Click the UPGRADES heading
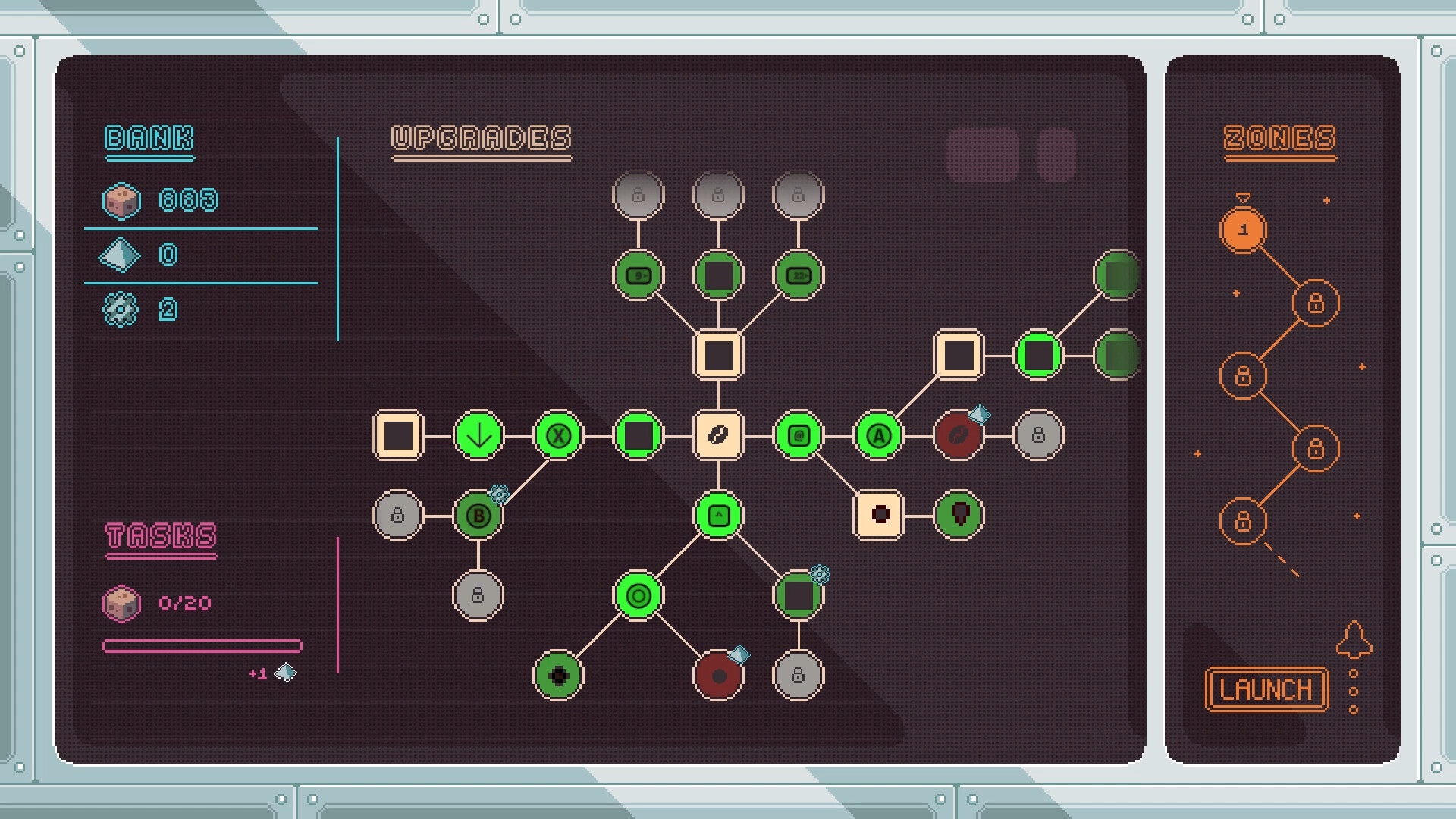The image size is (1456, 819). click(x=482, y=139)
